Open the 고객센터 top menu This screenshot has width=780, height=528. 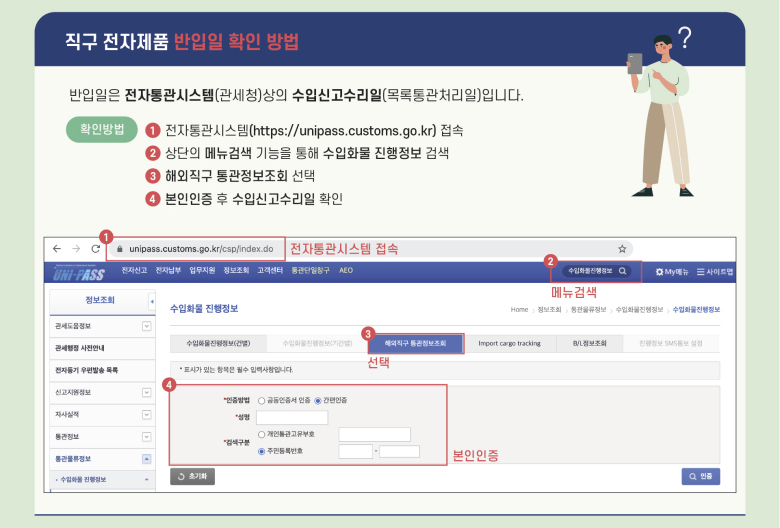coord(270,270)
